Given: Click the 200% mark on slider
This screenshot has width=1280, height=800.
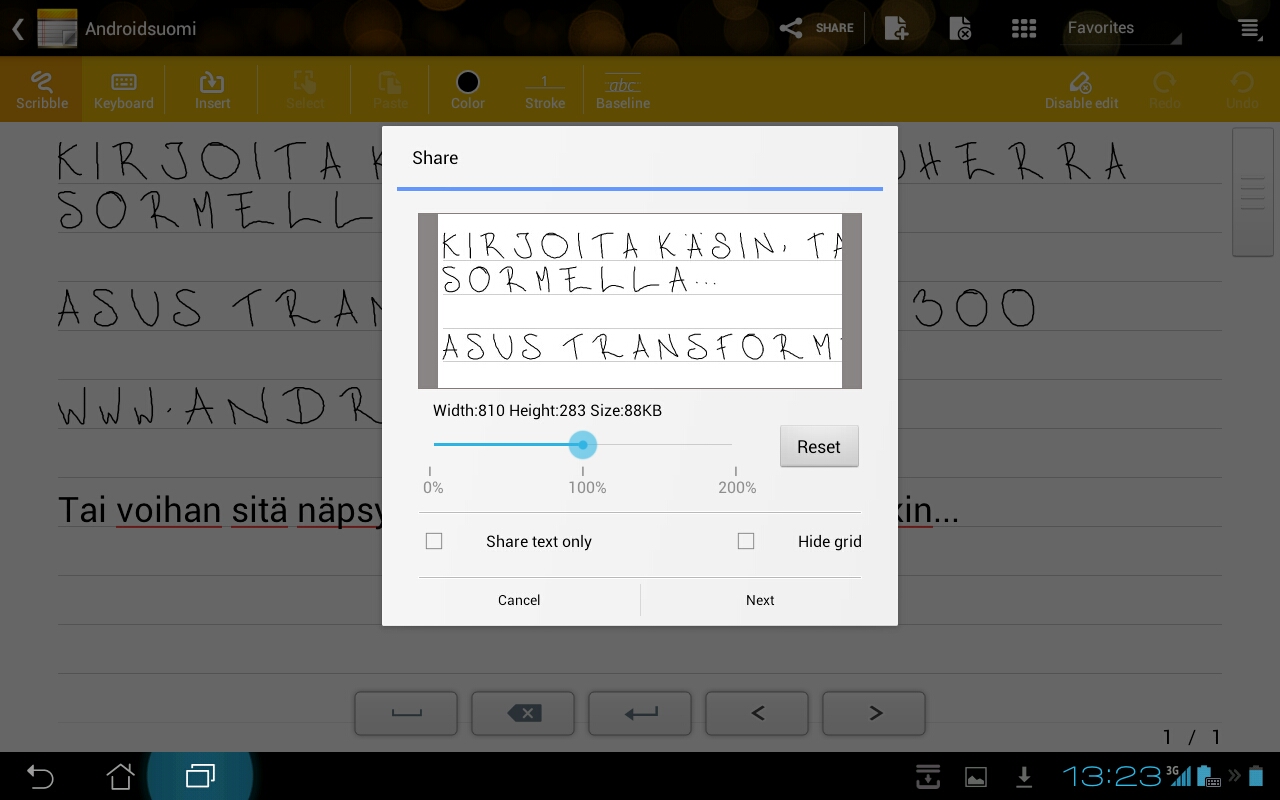Looking at the screenshot, I should click(737, 487).
